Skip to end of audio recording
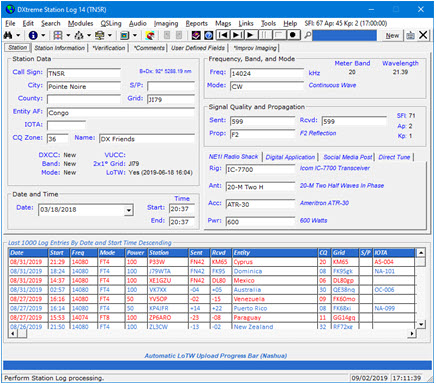Viewport: 436px width, 386px height. click(x=237, y=35)
